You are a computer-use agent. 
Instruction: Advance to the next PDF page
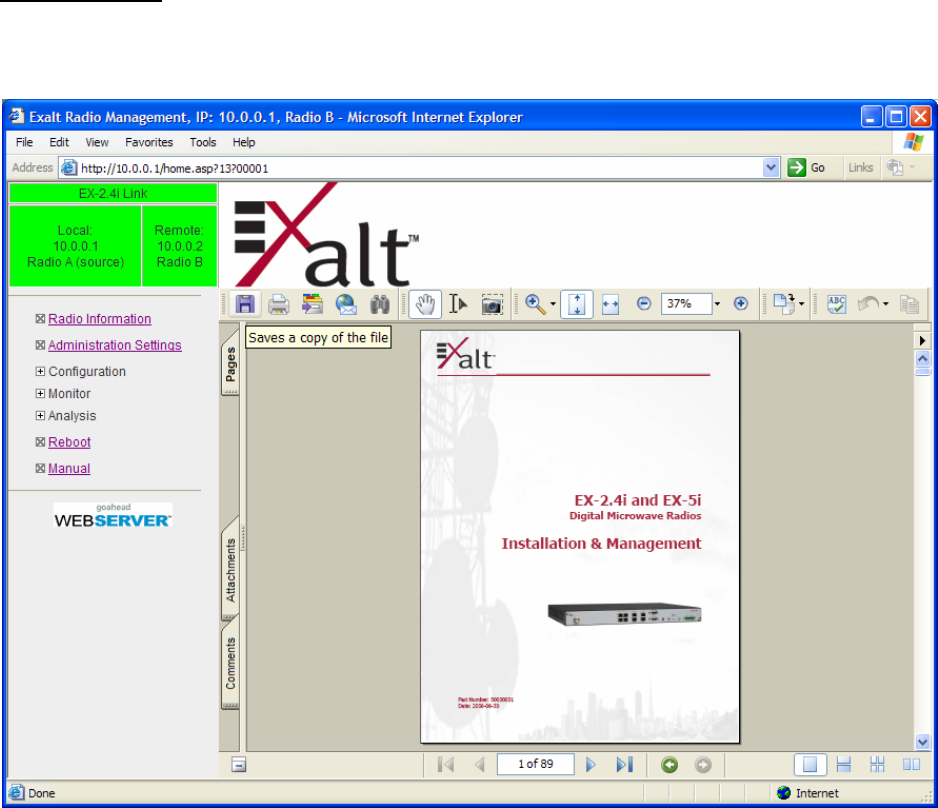click(x=591, y=764)
